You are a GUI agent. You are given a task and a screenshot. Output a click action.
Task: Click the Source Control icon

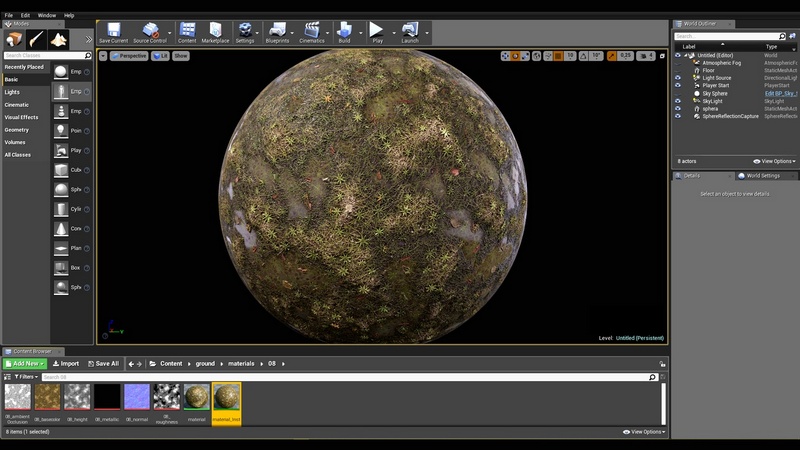pyautogui.click(x=152, y=31)
